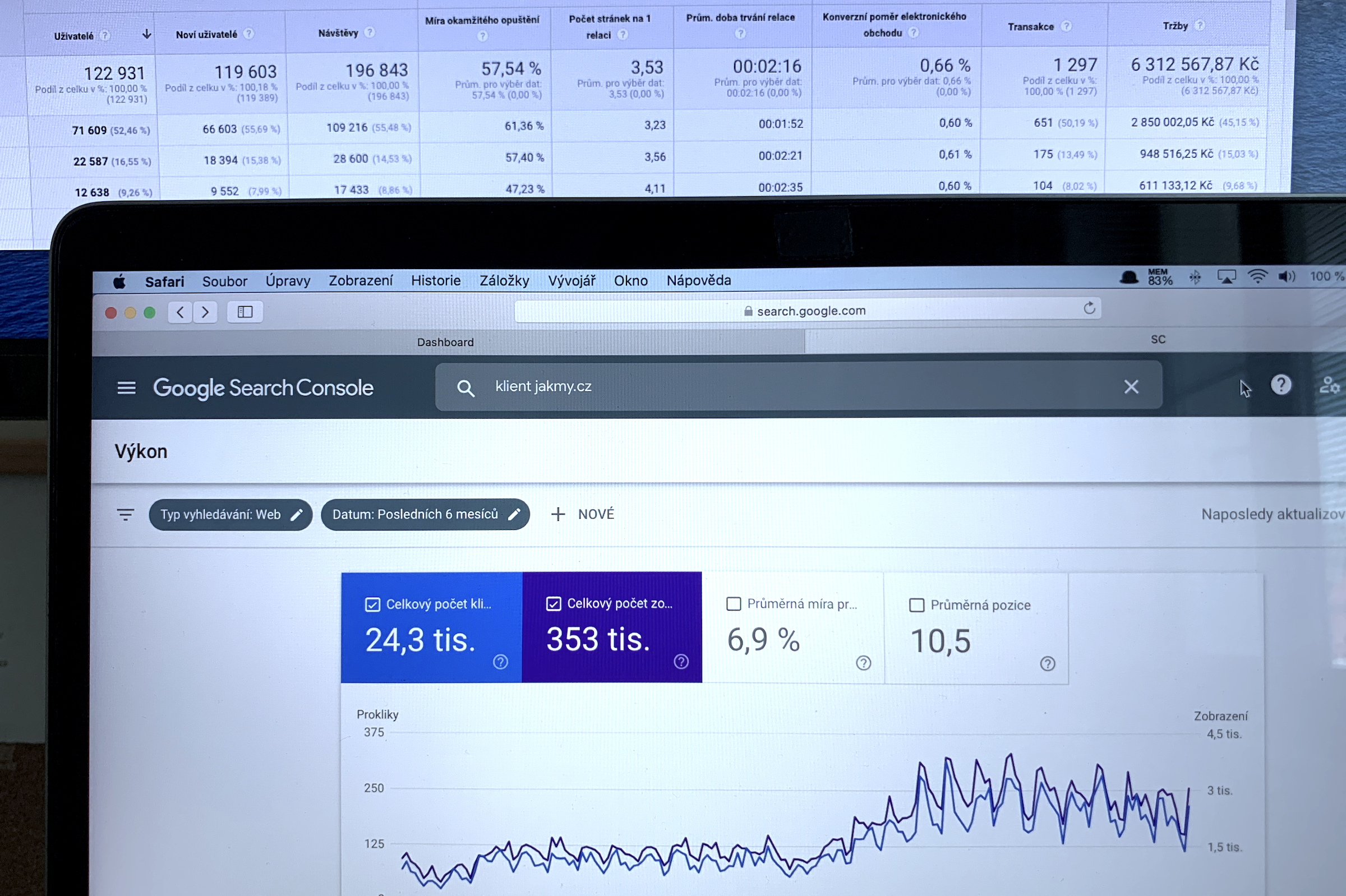The height and width of the screenshot is (896, 1346).
Task: Reload the page in the Safari address bar
Action: coord(1089,308)
